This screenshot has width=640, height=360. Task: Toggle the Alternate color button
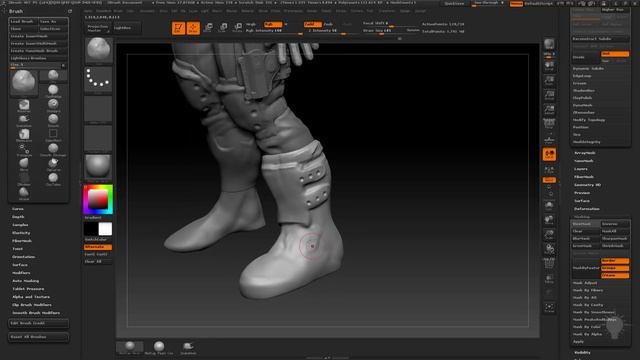click(98, 247)
